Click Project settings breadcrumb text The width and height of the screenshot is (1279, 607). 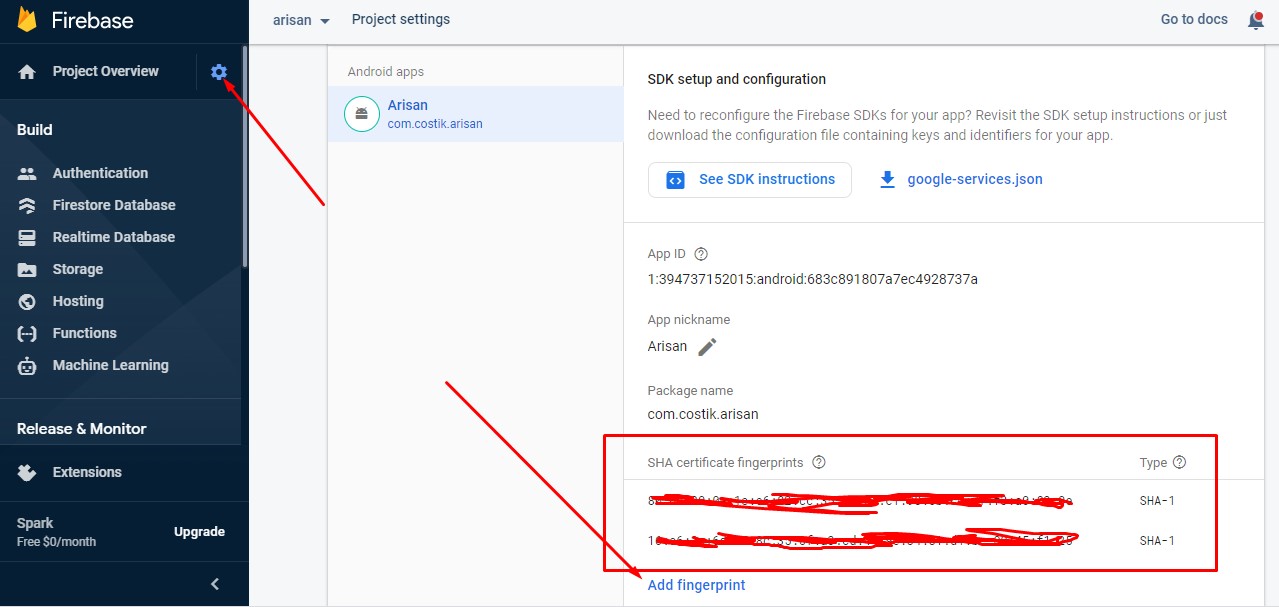pyautogui.click(x=401, y=19)
